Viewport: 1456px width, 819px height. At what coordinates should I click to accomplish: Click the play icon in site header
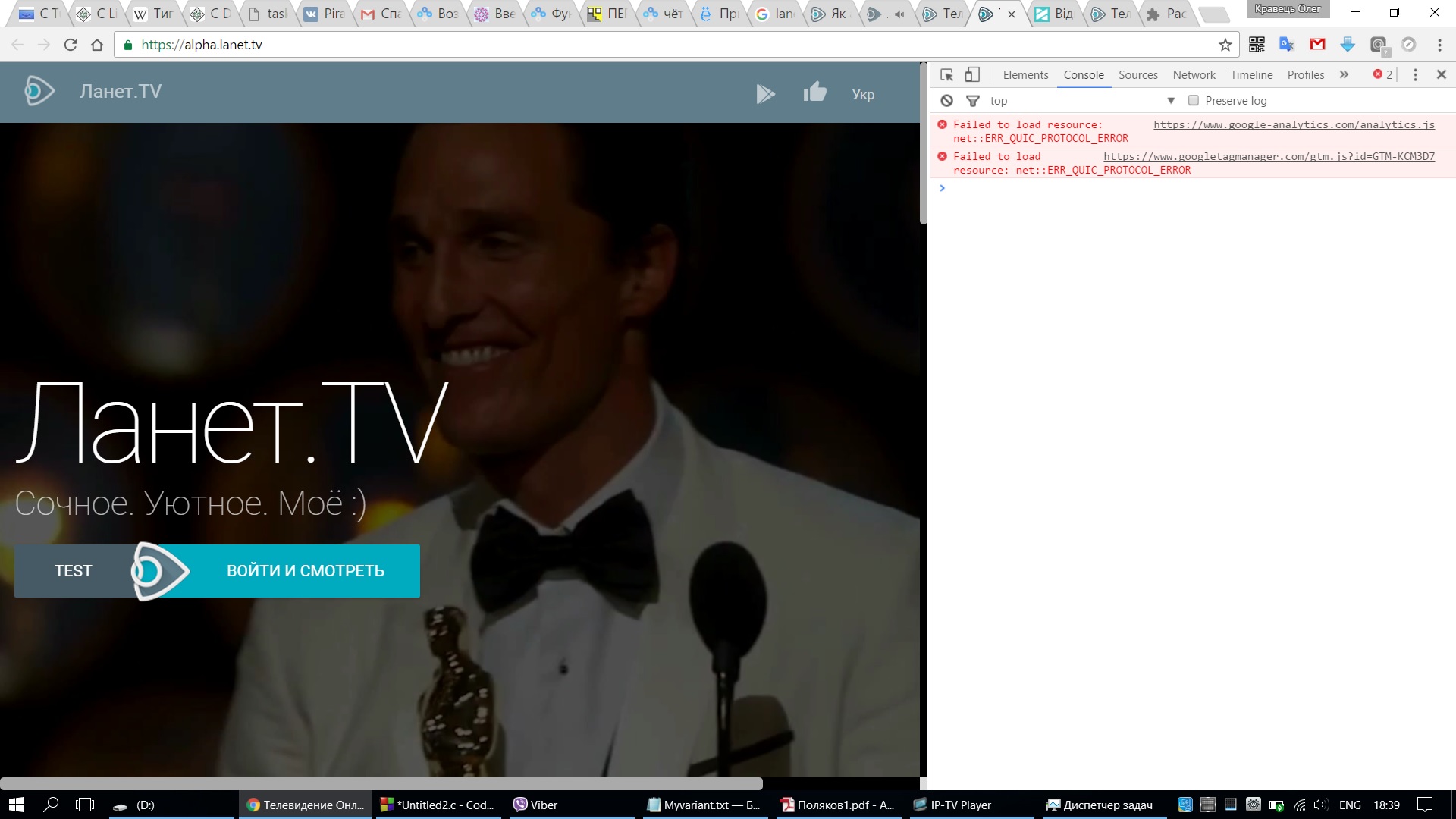coord(765,94)
